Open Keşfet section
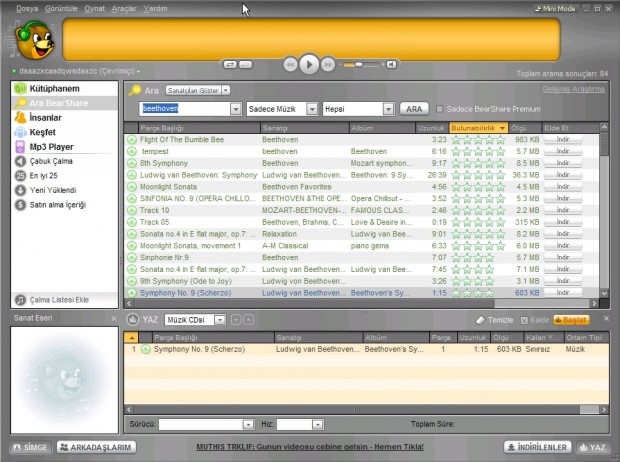This screenshot has width=620, height=462. pos(64,133)
